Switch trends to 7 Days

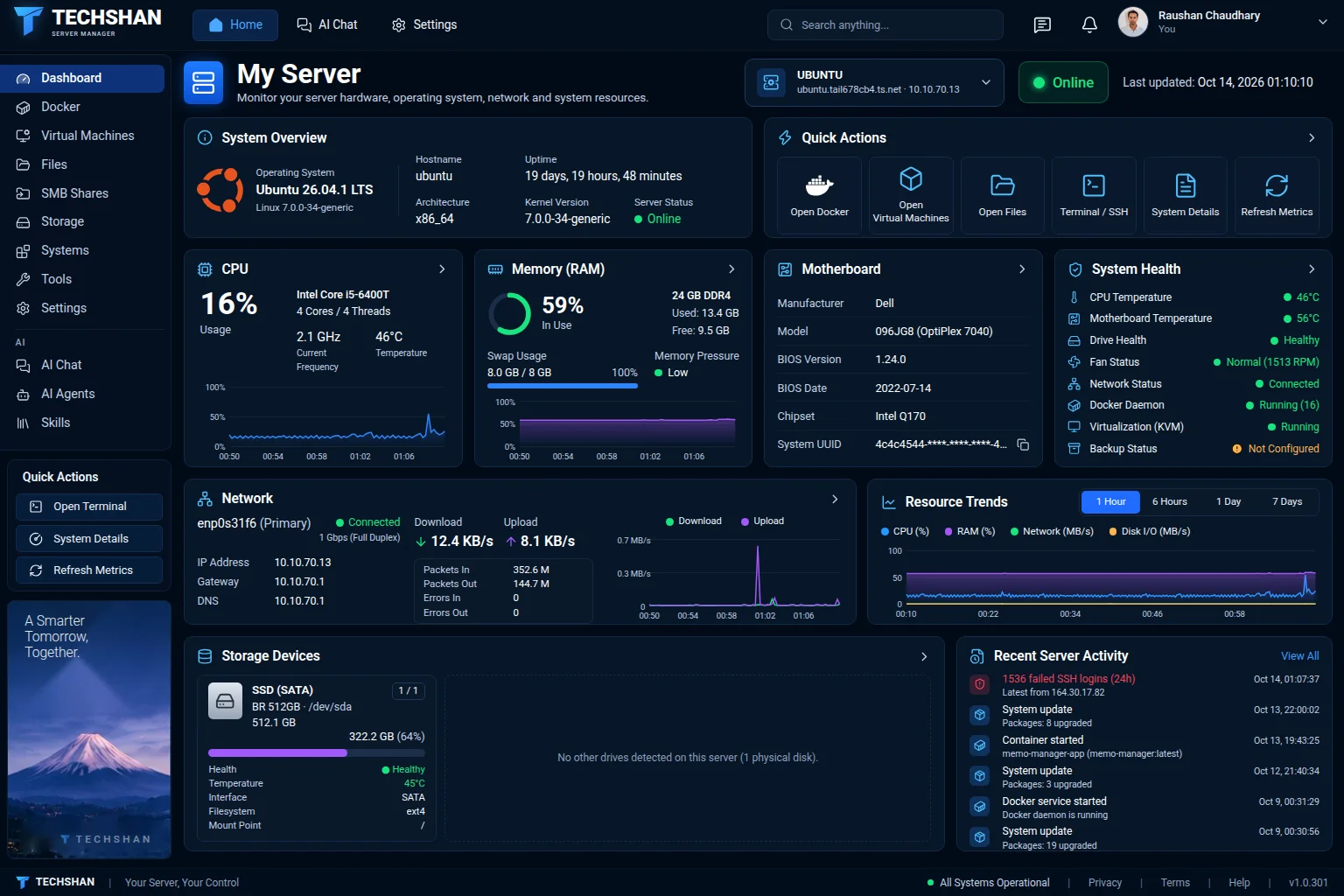pyautogui.click(x=1286, y=501)
